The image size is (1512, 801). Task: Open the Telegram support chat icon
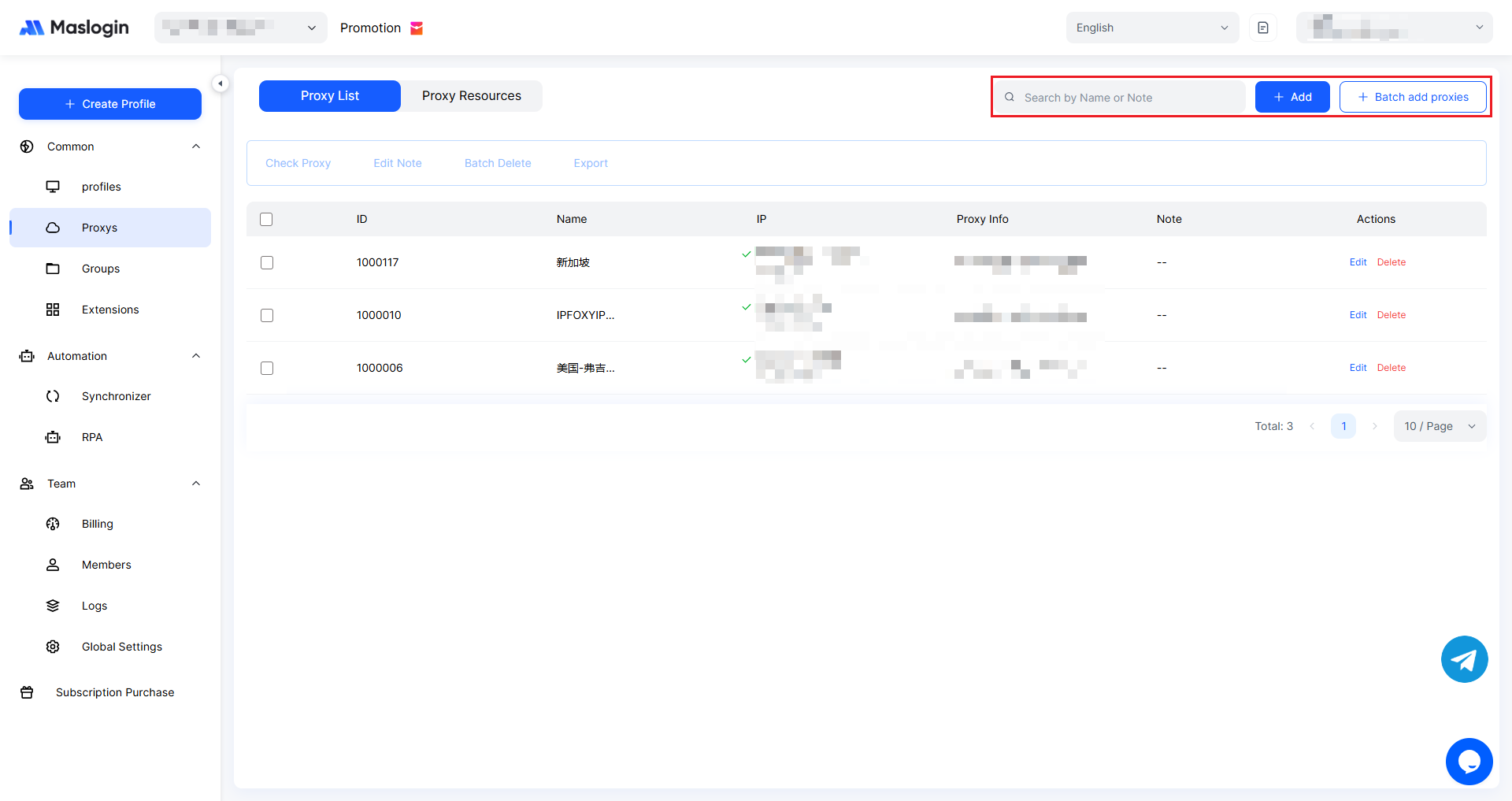[1464, 659]
